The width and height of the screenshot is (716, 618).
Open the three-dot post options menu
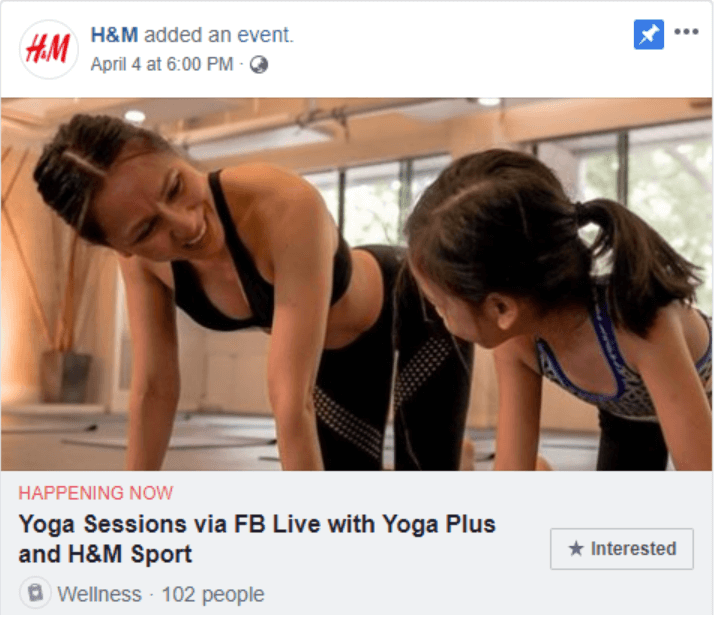click(687, 32)
